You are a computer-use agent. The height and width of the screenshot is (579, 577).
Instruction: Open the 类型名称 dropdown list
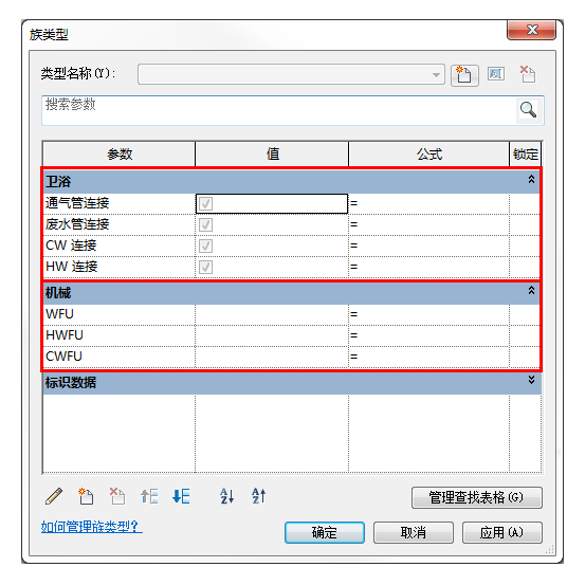pyautogui.click(x=436, y=75)
